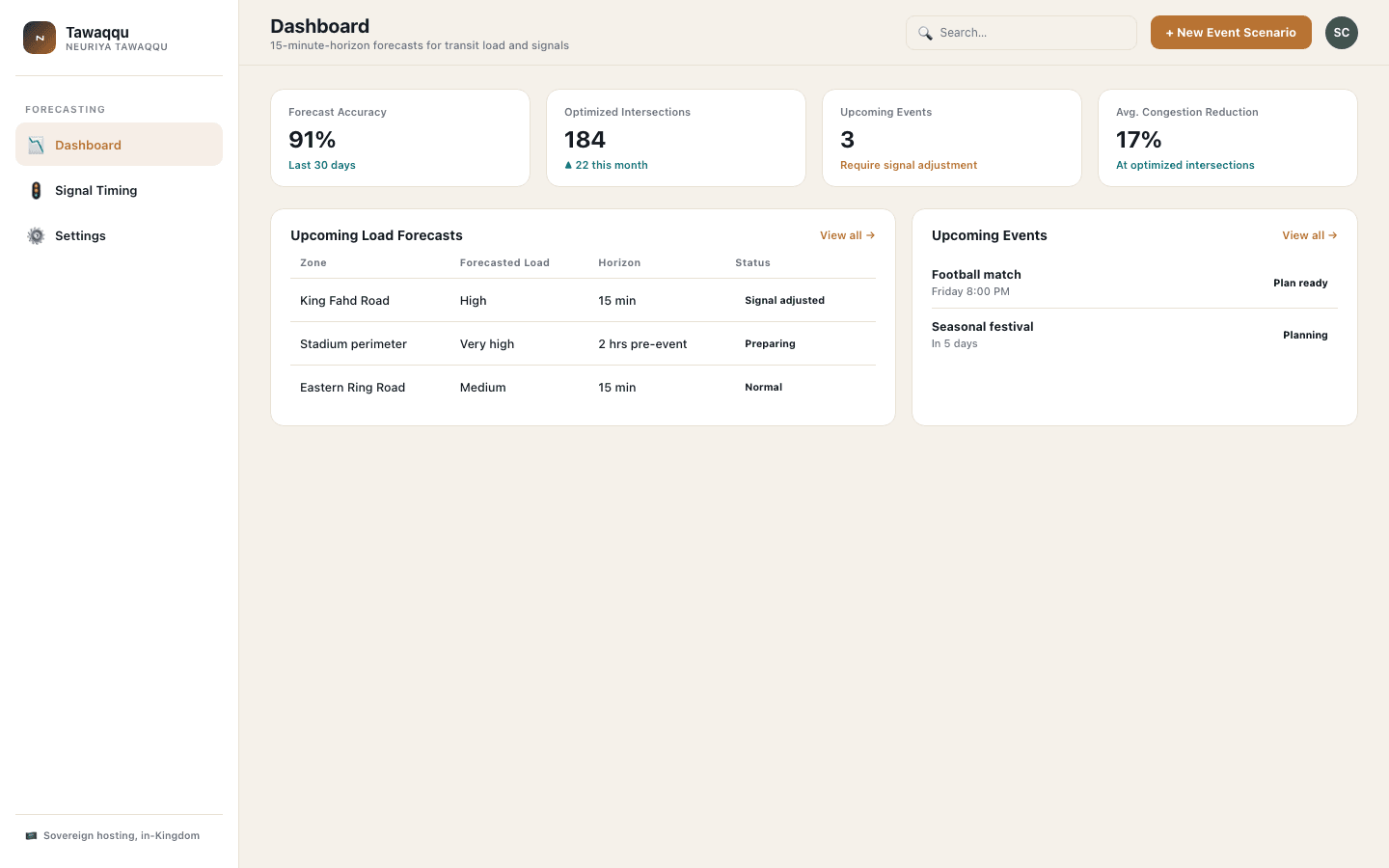Click the Sovereign hosting, in-Kingdom label
Screen dimensions: 1389x868
(x=122, y=836)
